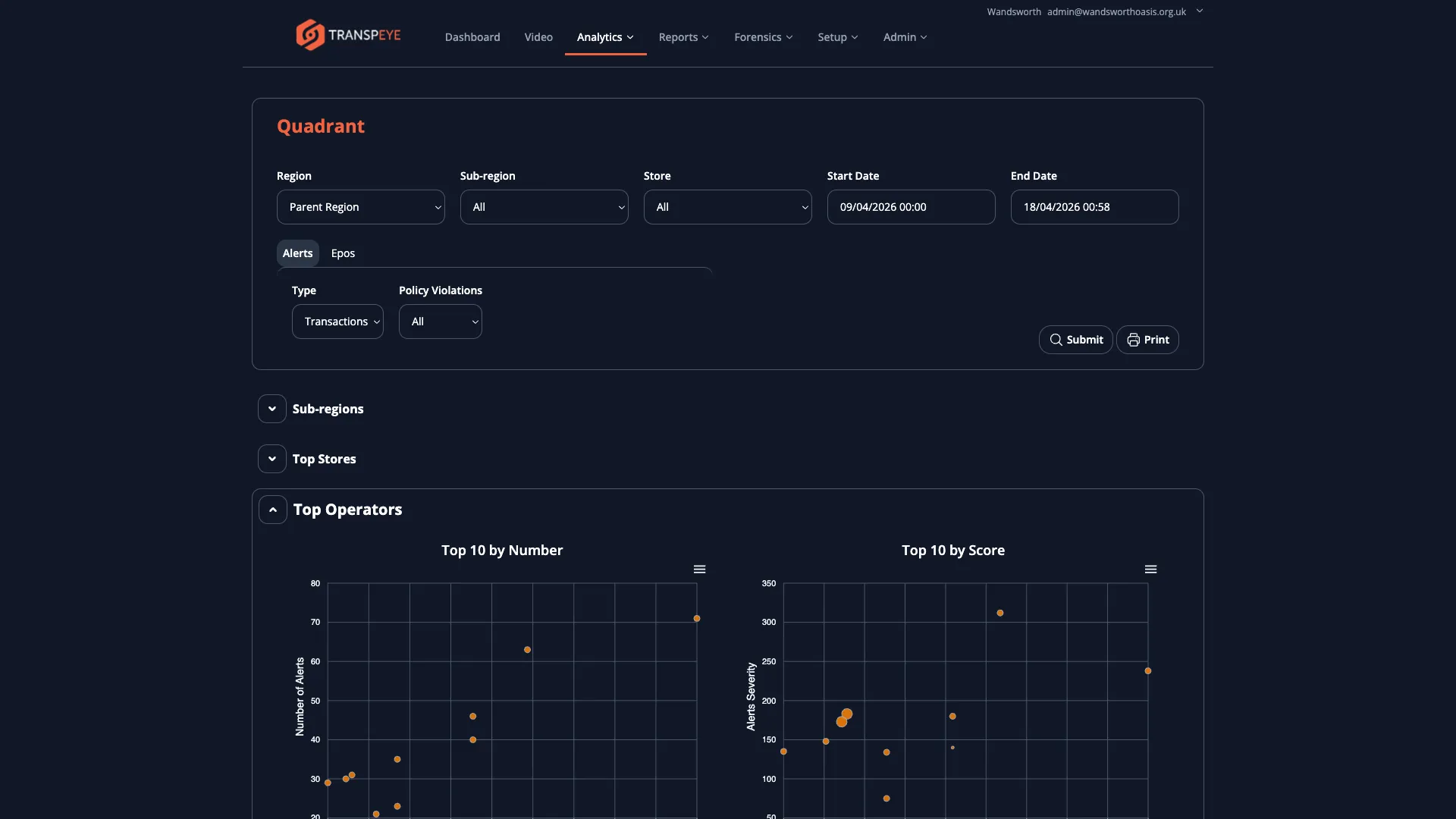Switch to the Epos tab
The height and width of the screenshot is (819, 1456).
click(343, 253)
